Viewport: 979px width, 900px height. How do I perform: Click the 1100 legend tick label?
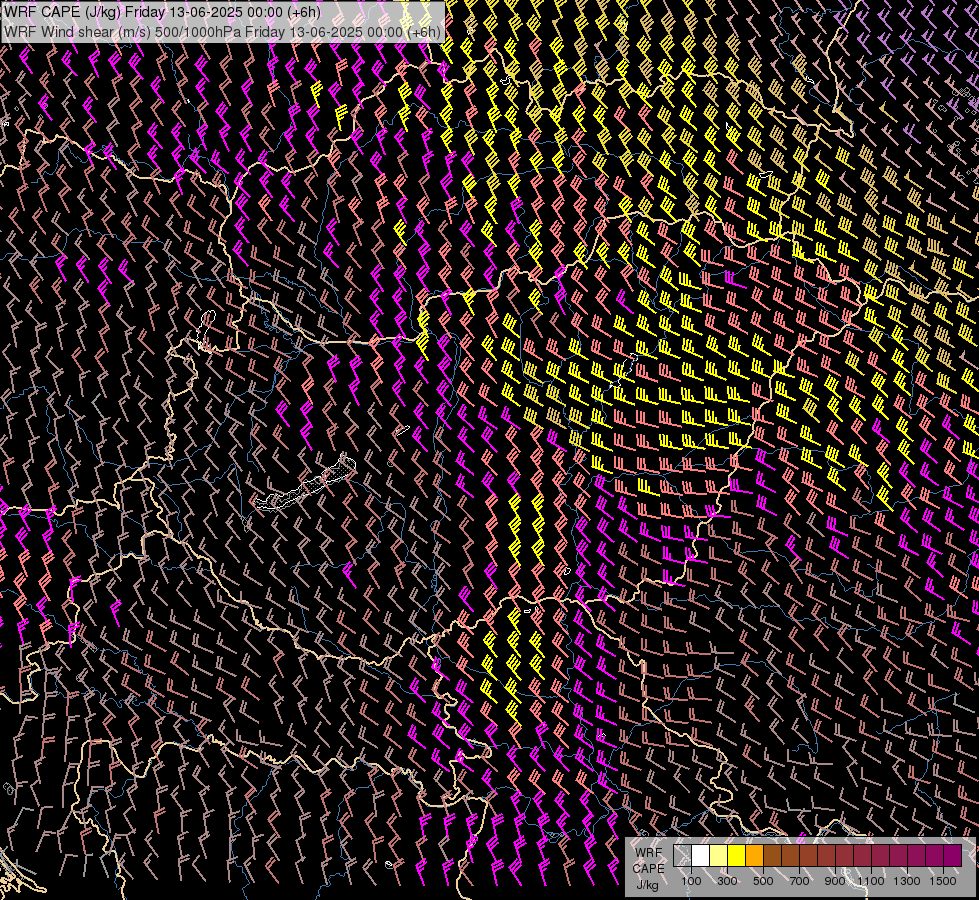tap(870, 881)
